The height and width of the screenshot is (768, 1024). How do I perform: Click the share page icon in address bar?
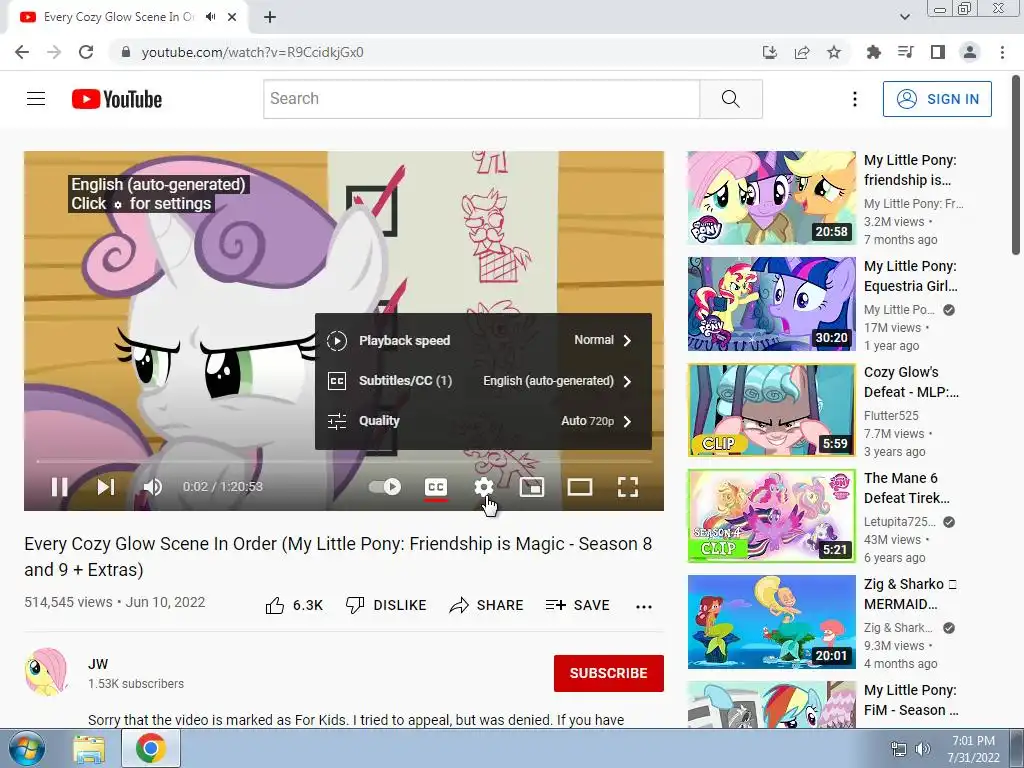[x=802, y=52]
